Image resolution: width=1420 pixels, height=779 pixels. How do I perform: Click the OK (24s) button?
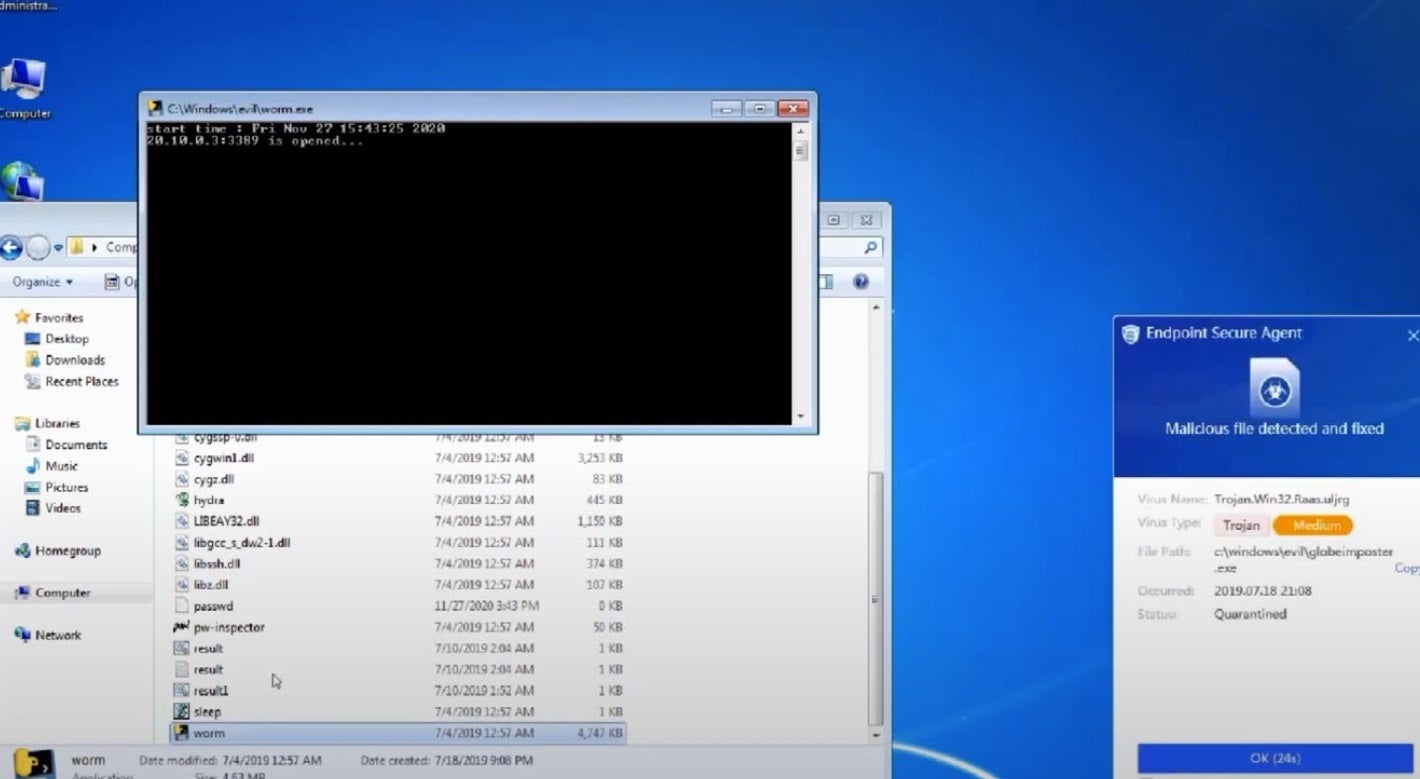(x=1274, y=758)
